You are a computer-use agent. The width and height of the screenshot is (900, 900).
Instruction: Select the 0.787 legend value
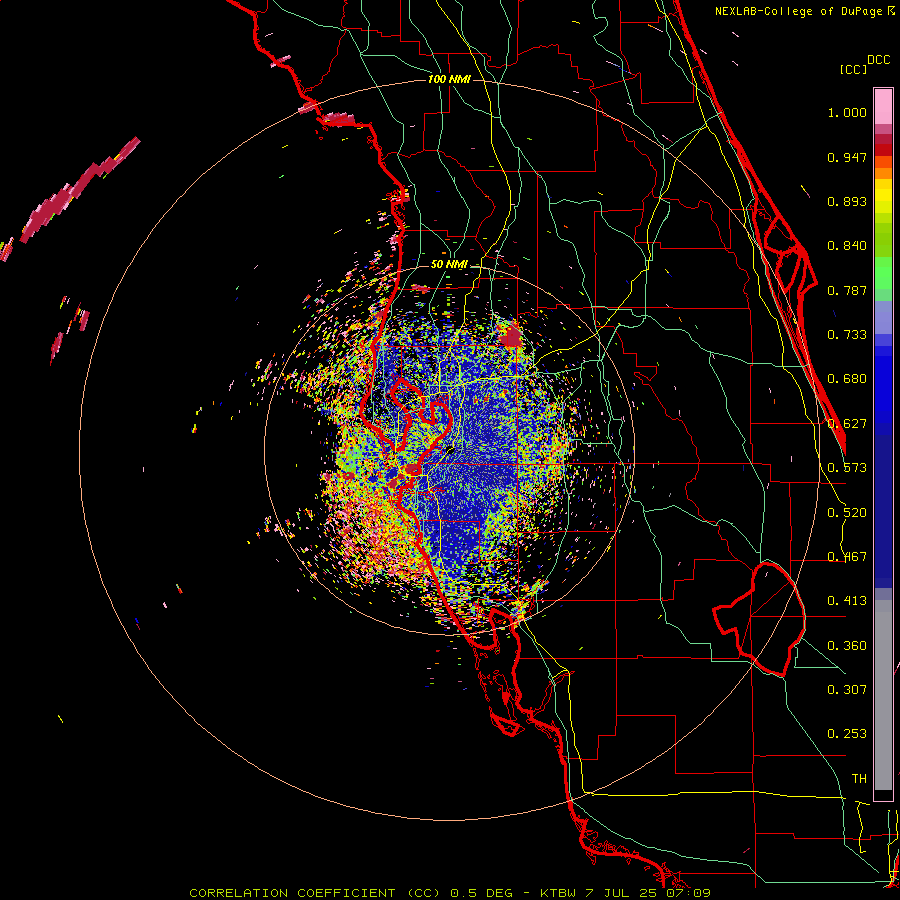(847, 290)
